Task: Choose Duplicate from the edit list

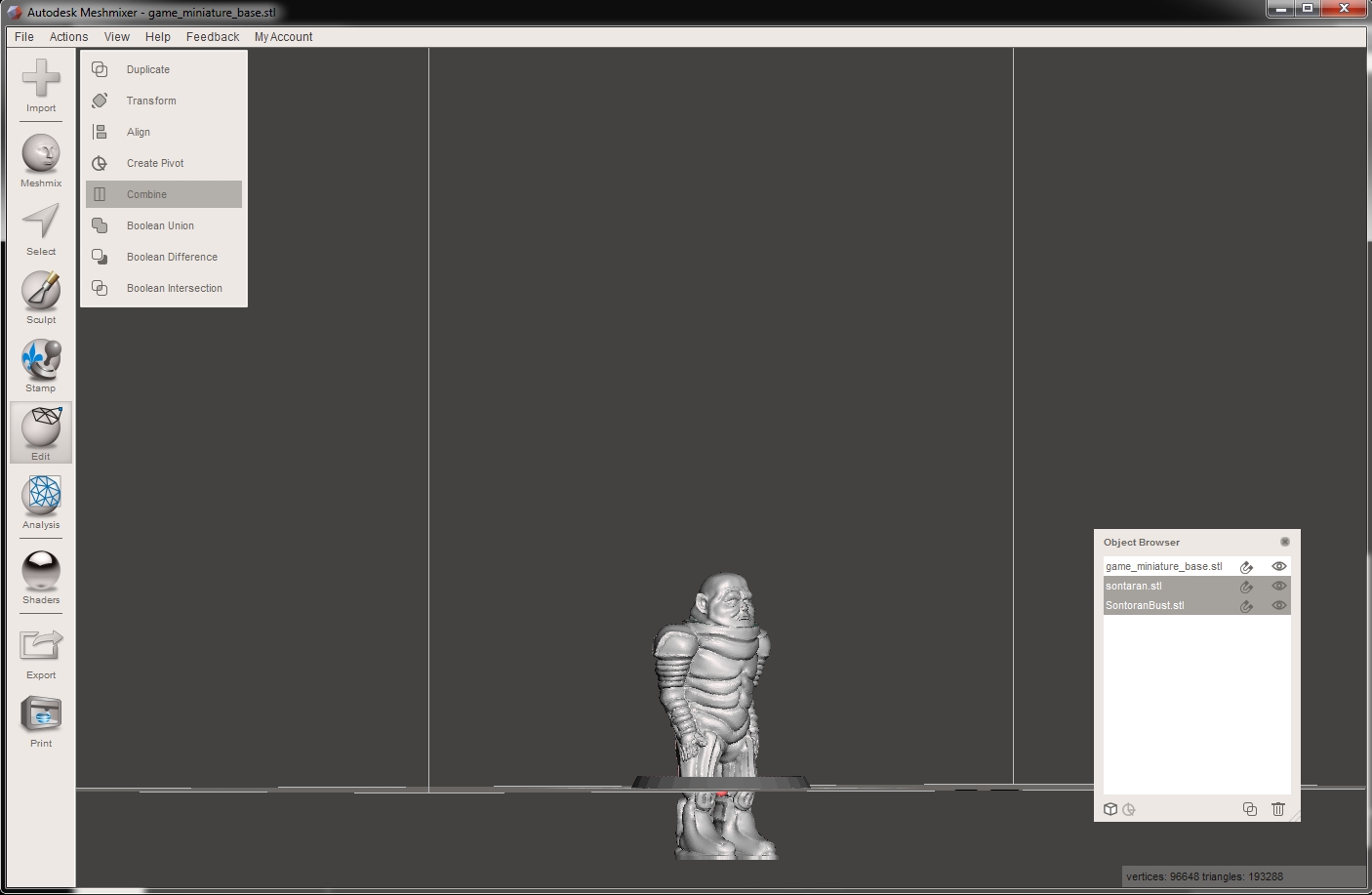Action: pyautogui.click(x=164, y=69)
